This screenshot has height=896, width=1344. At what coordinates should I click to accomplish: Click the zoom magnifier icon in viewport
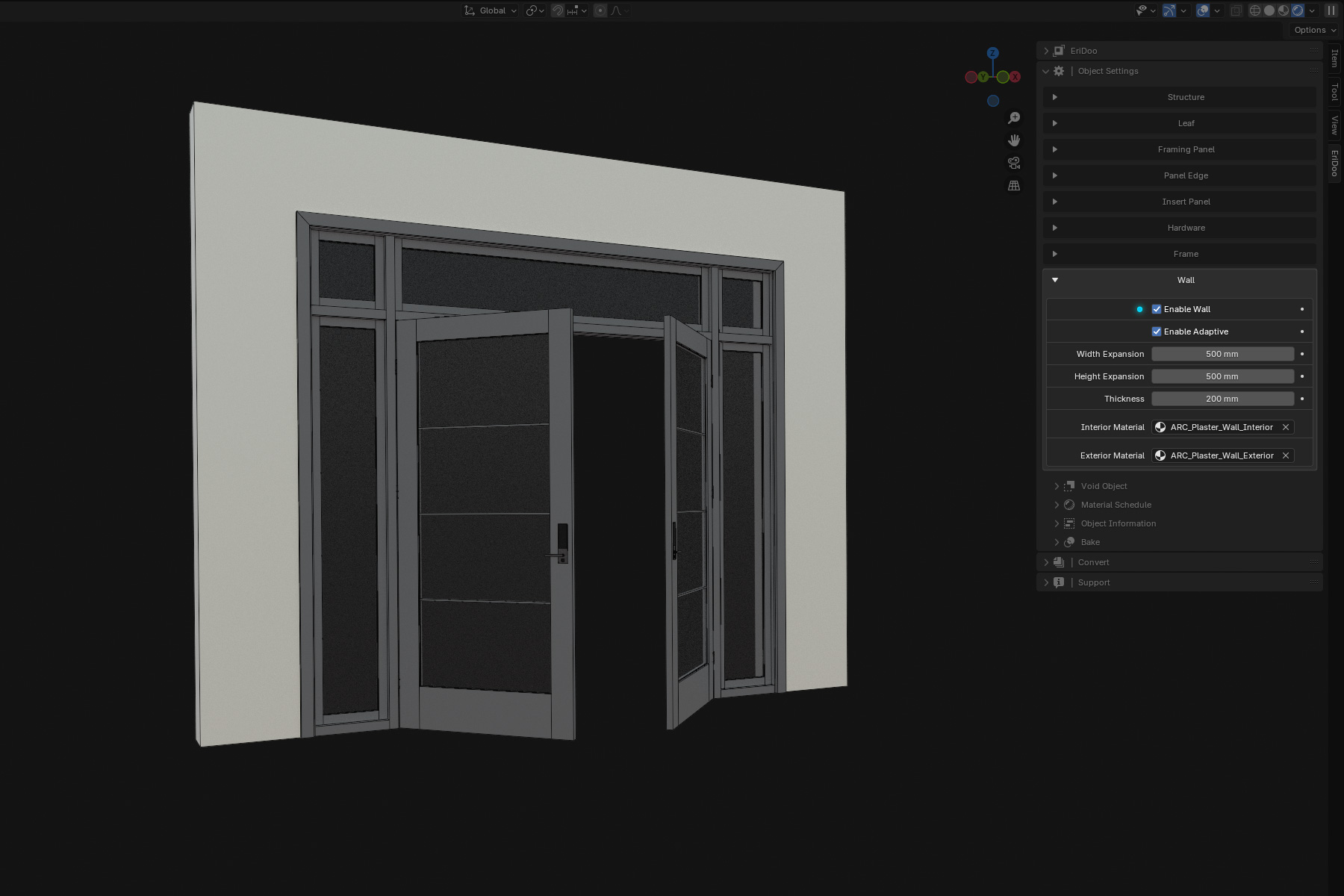point(1014,118)
